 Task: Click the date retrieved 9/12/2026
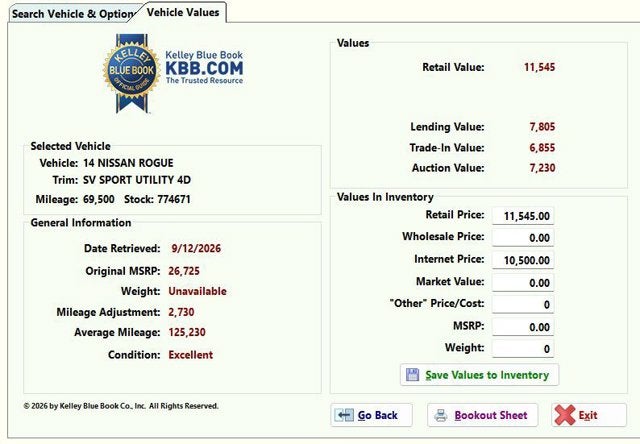pos(196,249)
